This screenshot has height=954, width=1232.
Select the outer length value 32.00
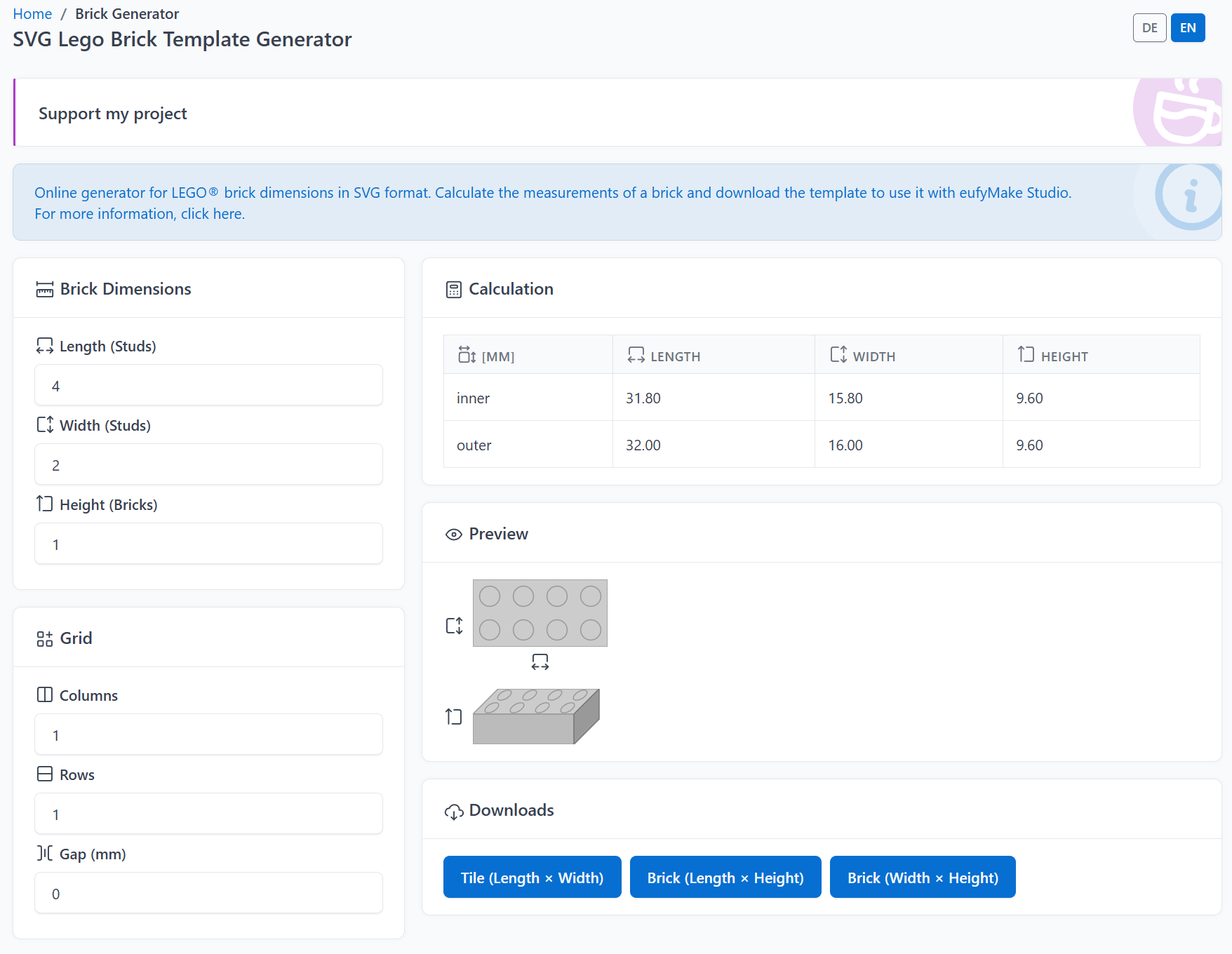(x=643, y=445)
